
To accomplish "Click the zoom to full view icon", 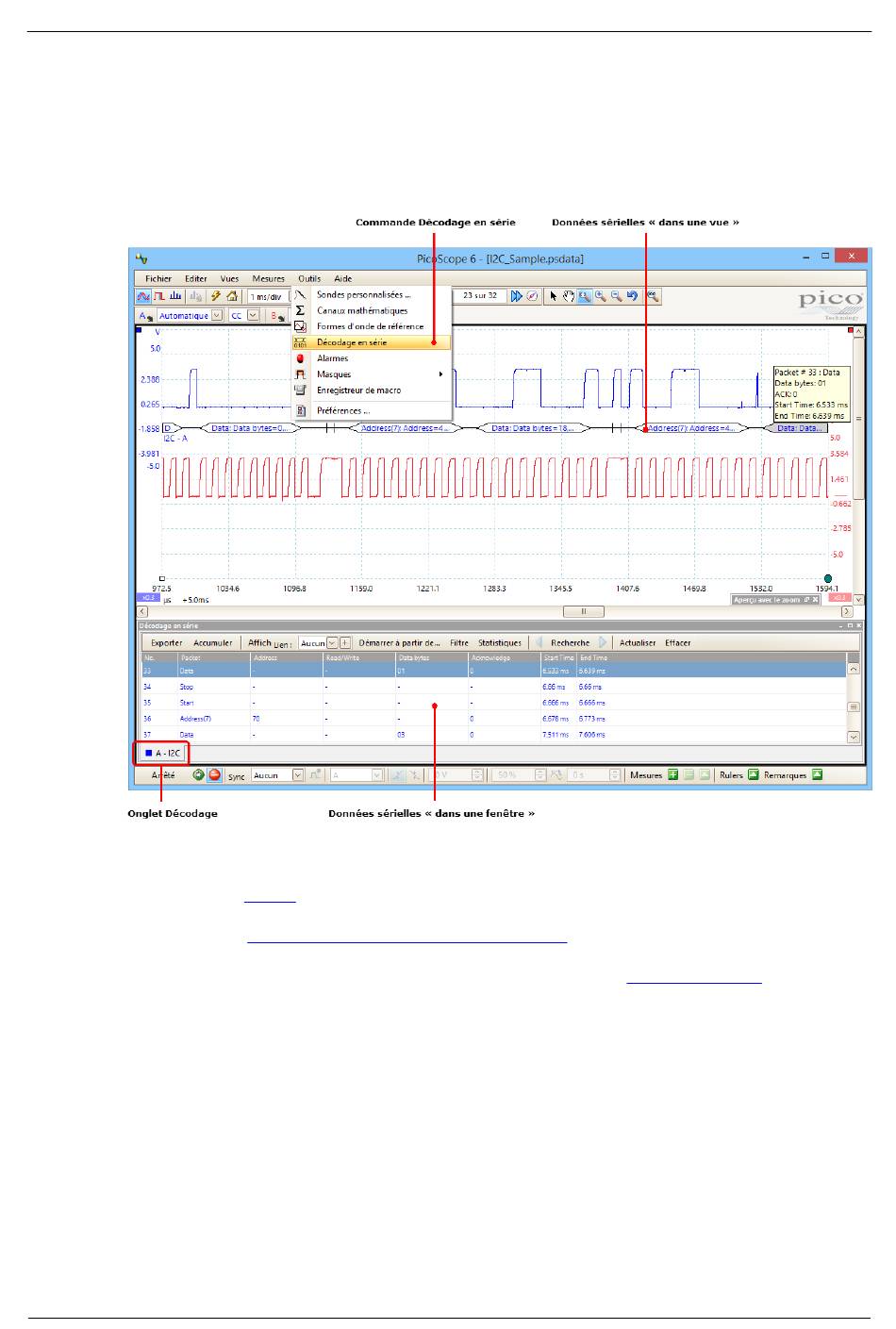I will click(x=653, y=296).
